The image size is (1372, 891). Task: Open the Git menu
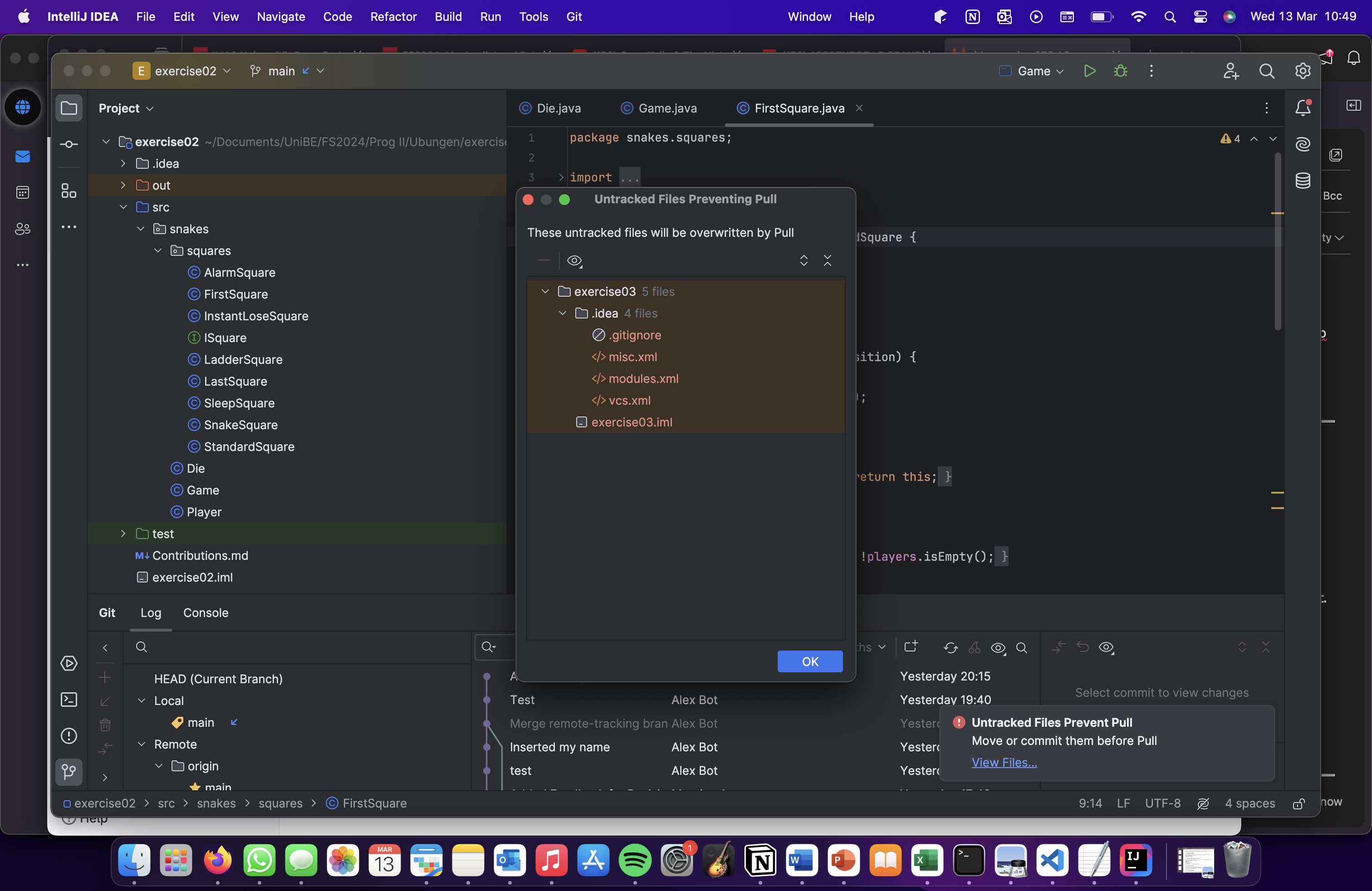[x=573, y=17]
